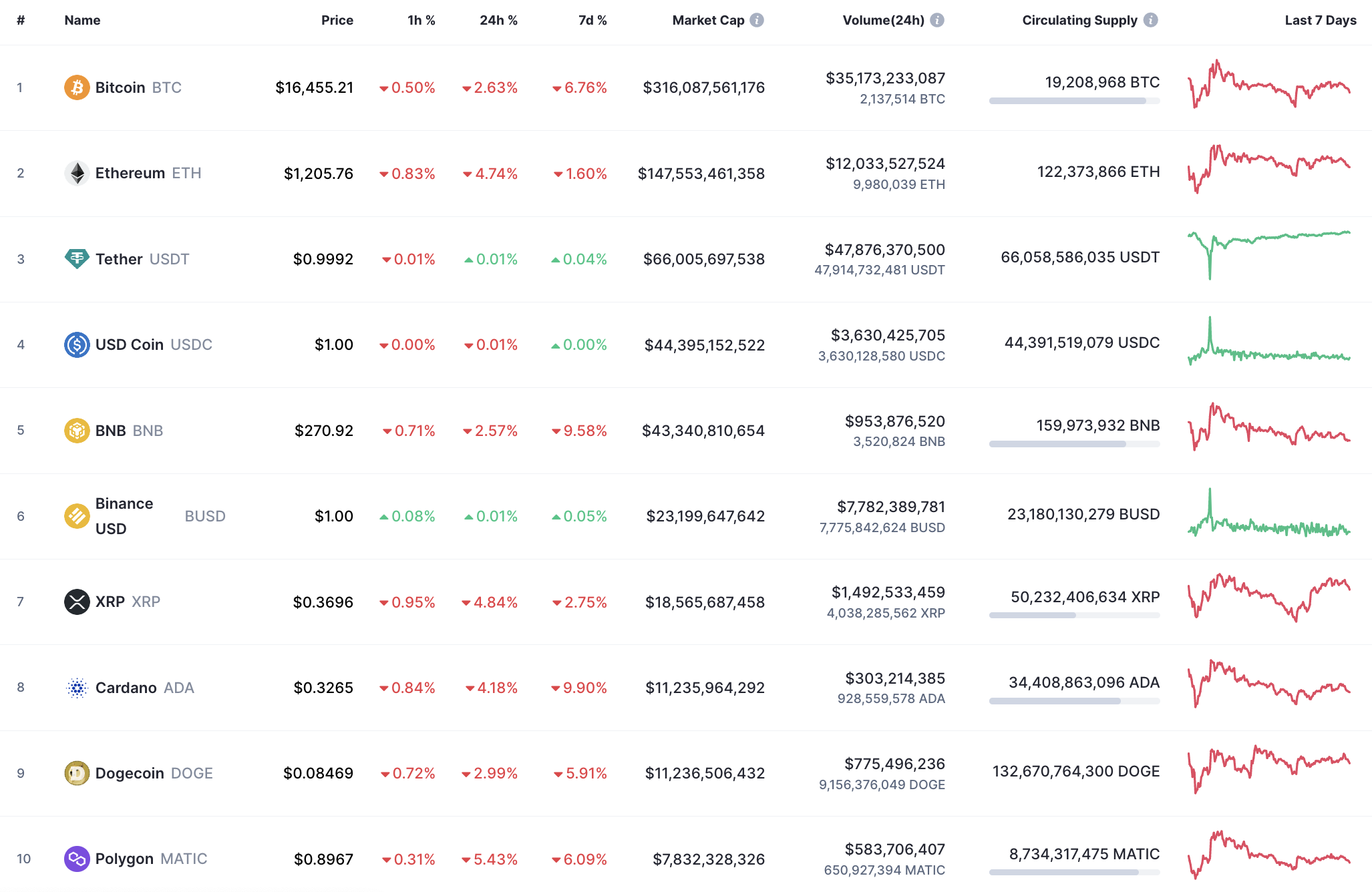Click the Ethereum ETH coin logo

(77, 172)
